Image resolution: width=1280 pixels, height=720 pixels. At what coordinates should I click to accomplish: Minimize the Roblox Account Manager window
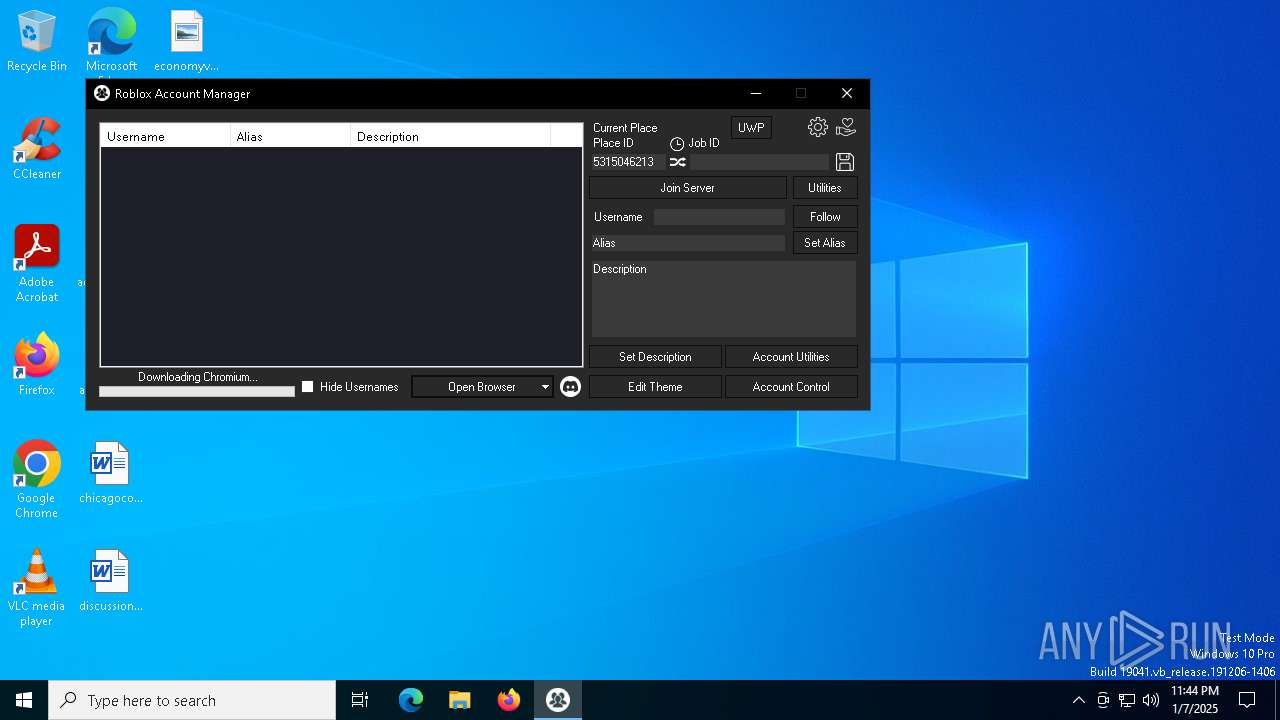coord(756,93)
